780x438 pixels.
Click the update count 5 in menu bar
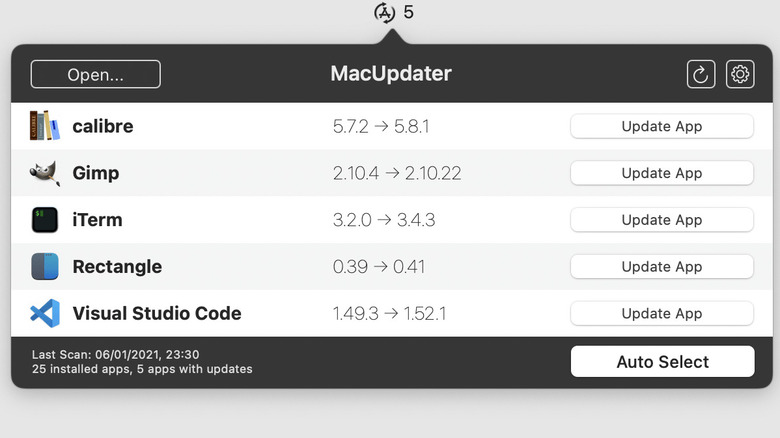tap(408, 13)
